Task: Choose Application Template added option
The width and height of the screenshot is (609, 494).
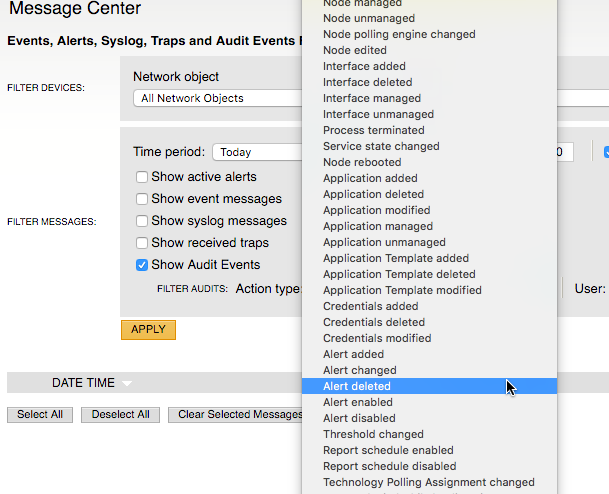Action: click(429, 258)
